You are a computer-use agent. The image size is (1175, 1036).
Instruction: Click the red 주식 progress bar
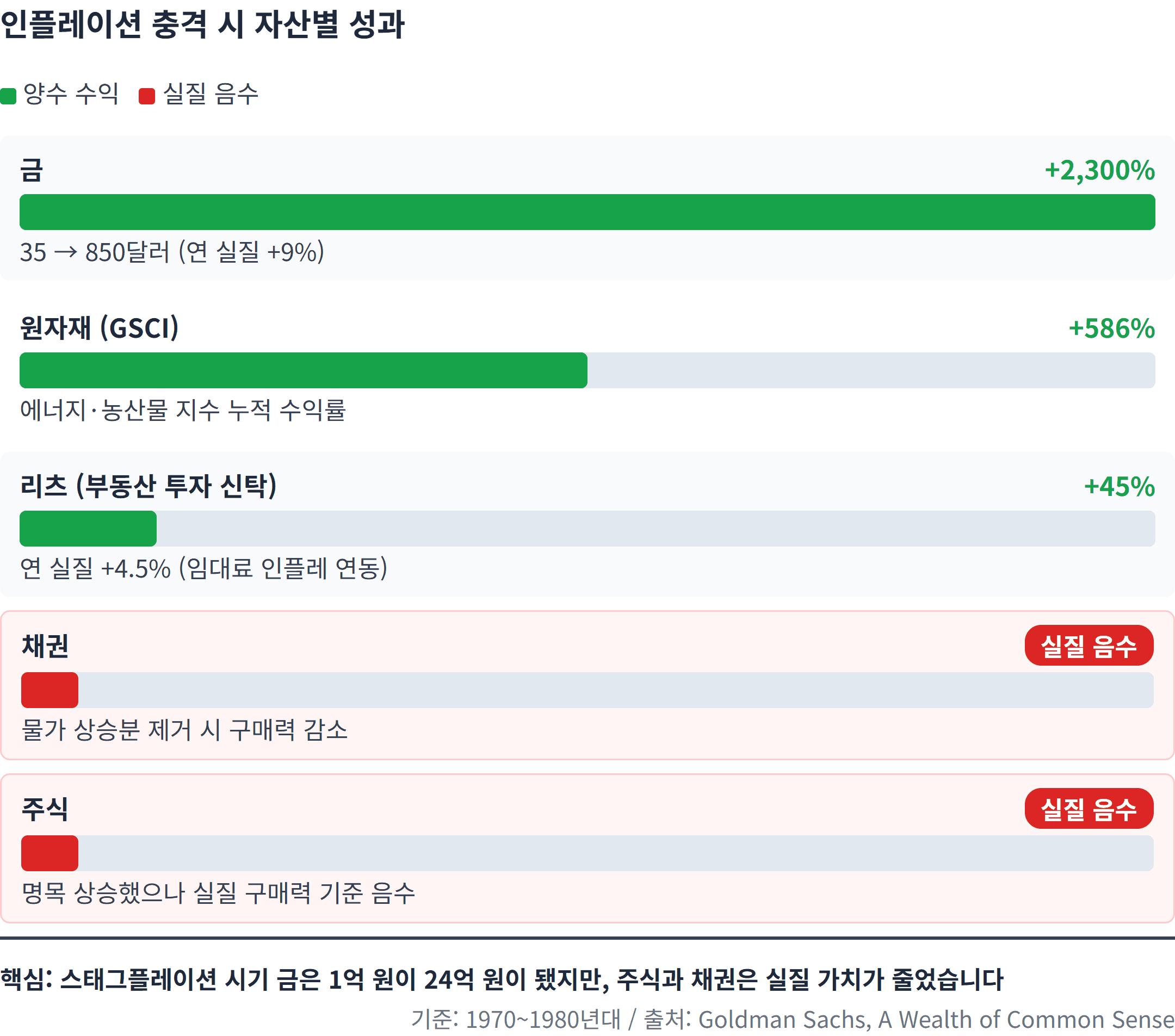coord(50,853)
